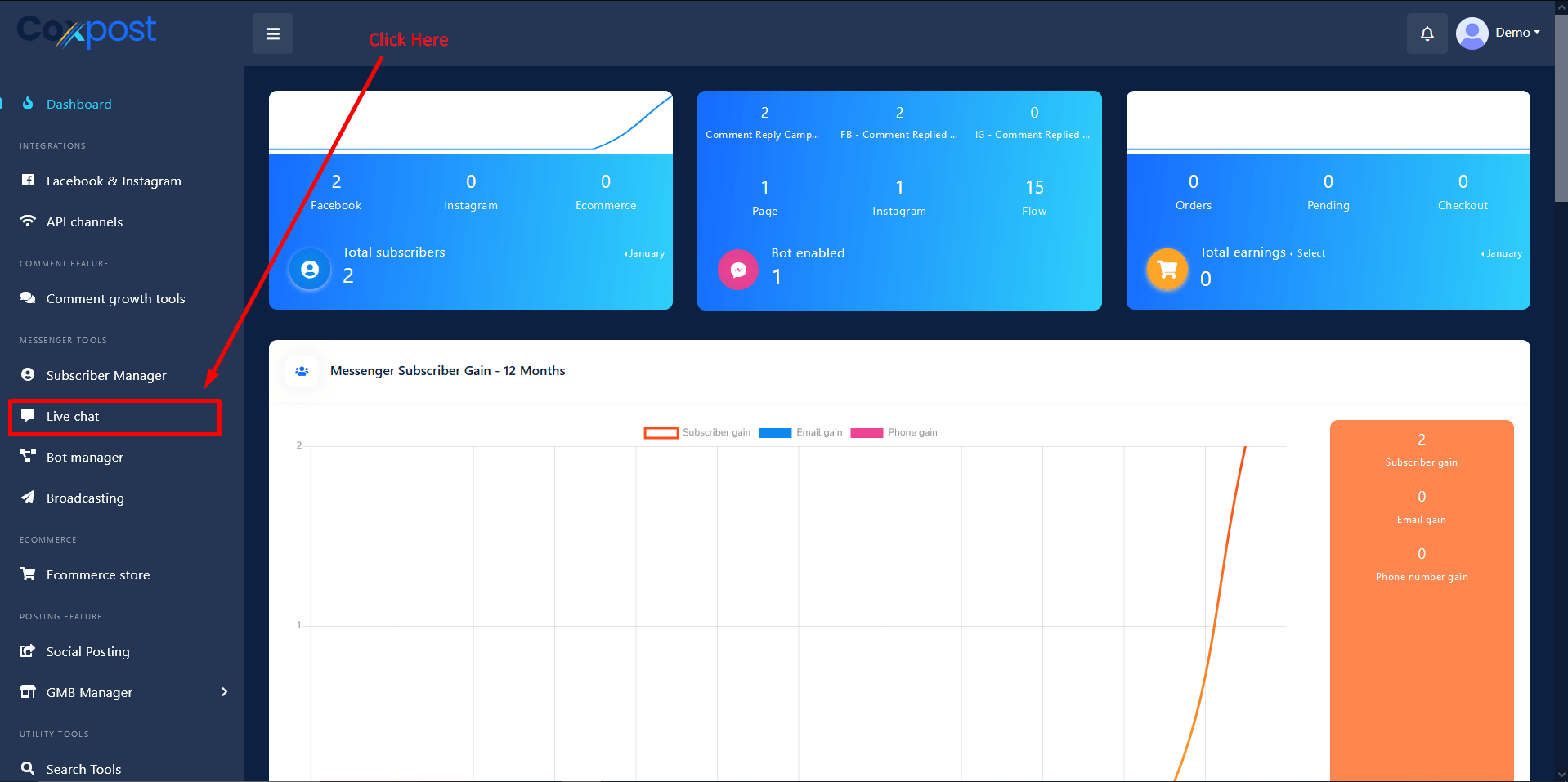Open the Live chat page
1568x782 pixels.
(73, 416)
